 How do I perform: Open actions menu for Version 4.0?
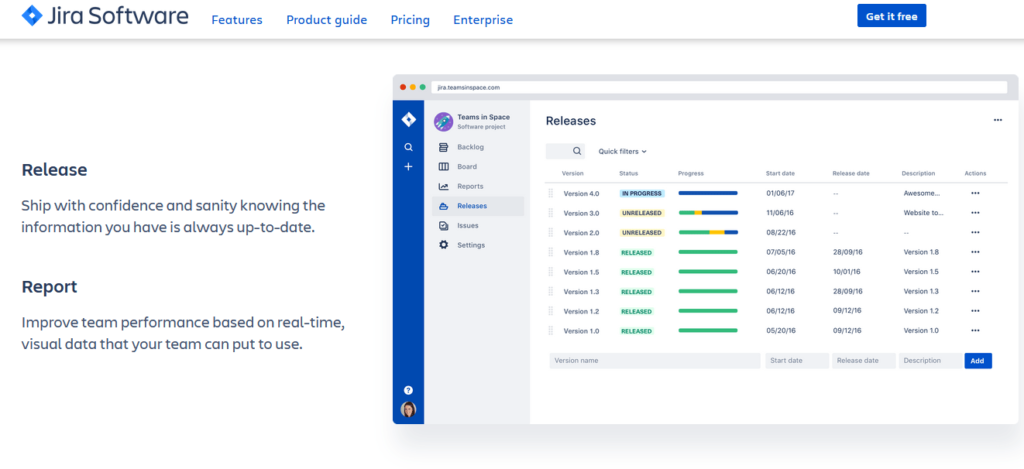click(x=975, y=193)
